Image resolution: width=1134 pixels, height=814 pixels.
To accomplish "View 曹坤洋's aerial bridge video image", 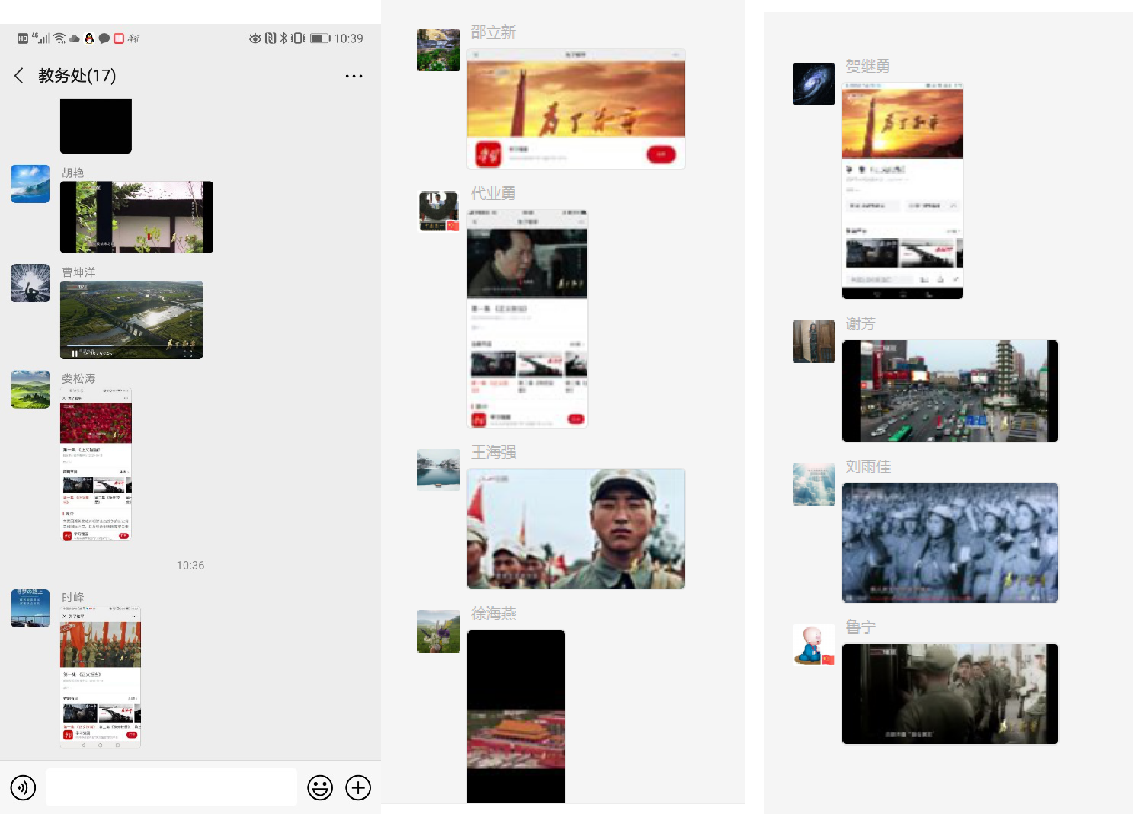I will tap(131, 320).
